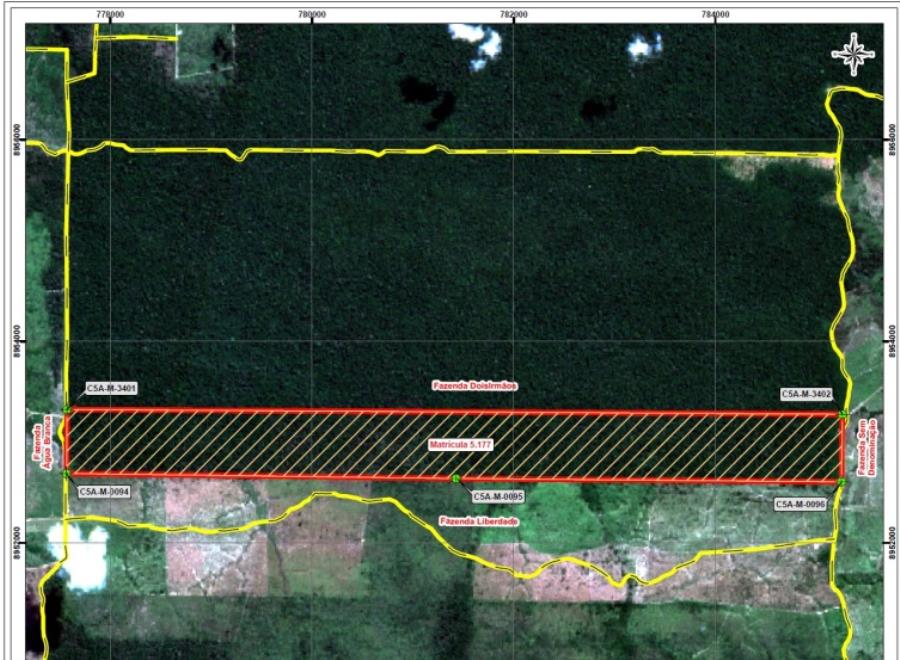Select survey marker label C5A-M-3402
This screenshot has width=900, height=660.
(x=806, y=394)
